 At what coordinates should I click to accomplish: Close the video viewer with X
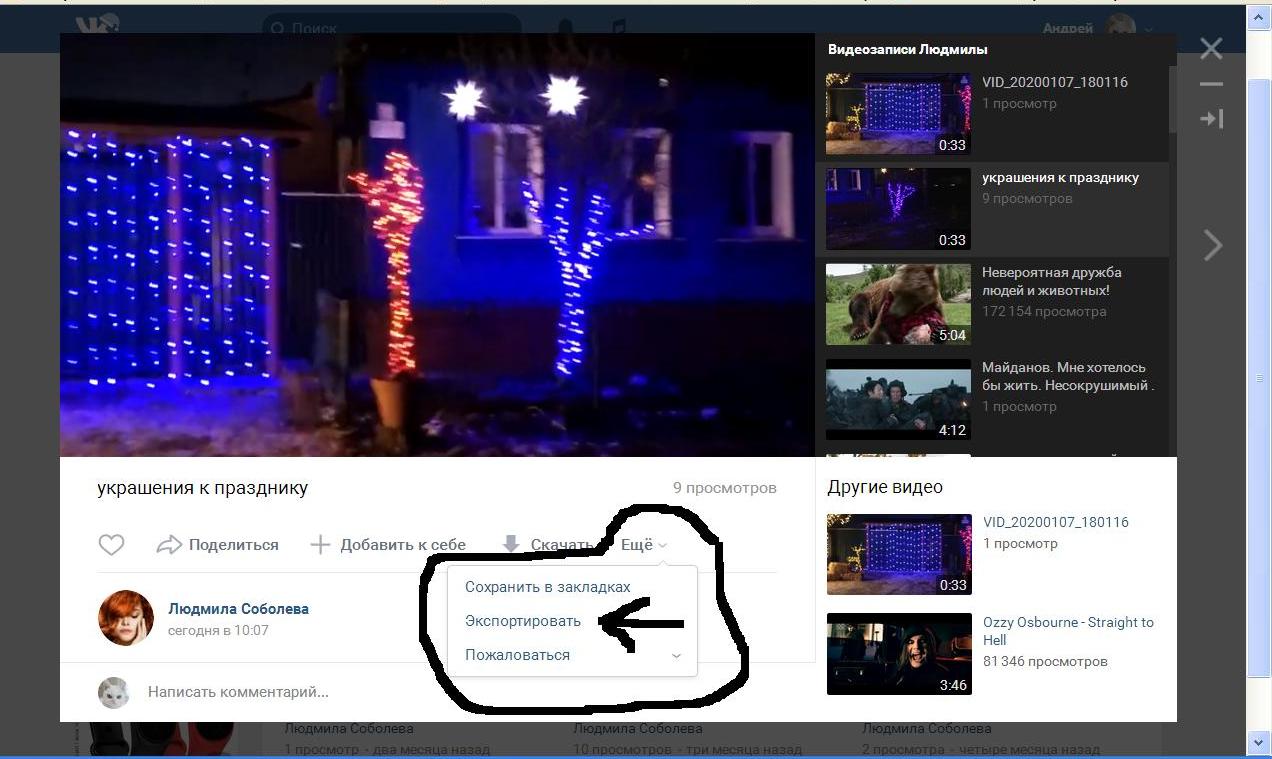click(1211, 48)
